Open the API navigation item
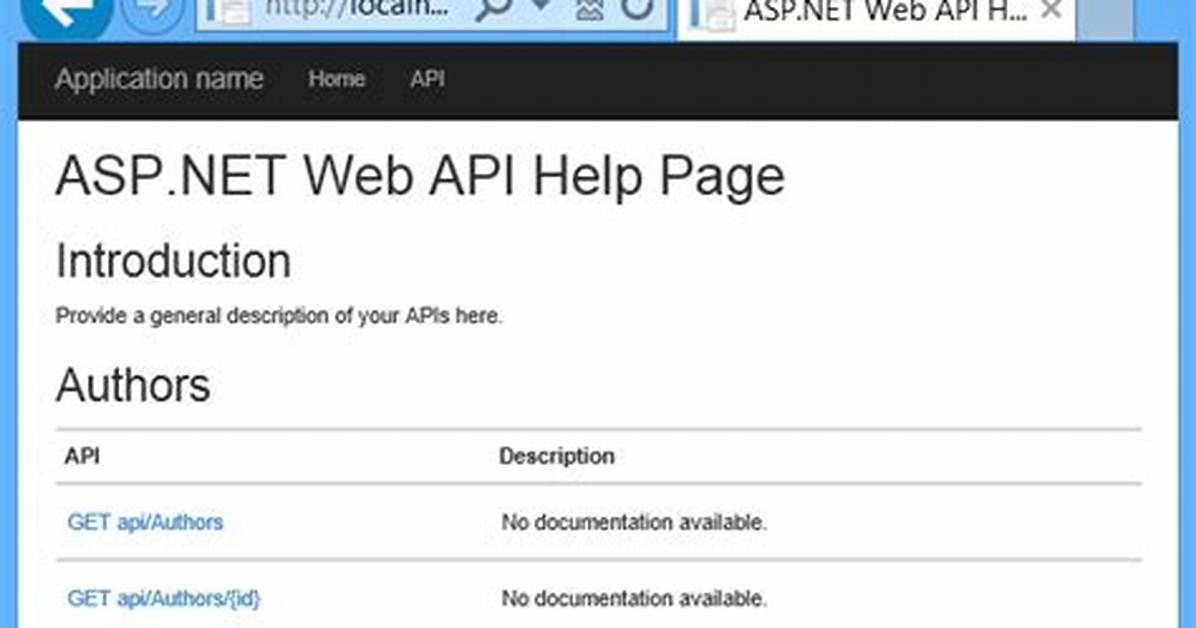The height and width of the screenshot is (628, 1196). tap(427, 79)
